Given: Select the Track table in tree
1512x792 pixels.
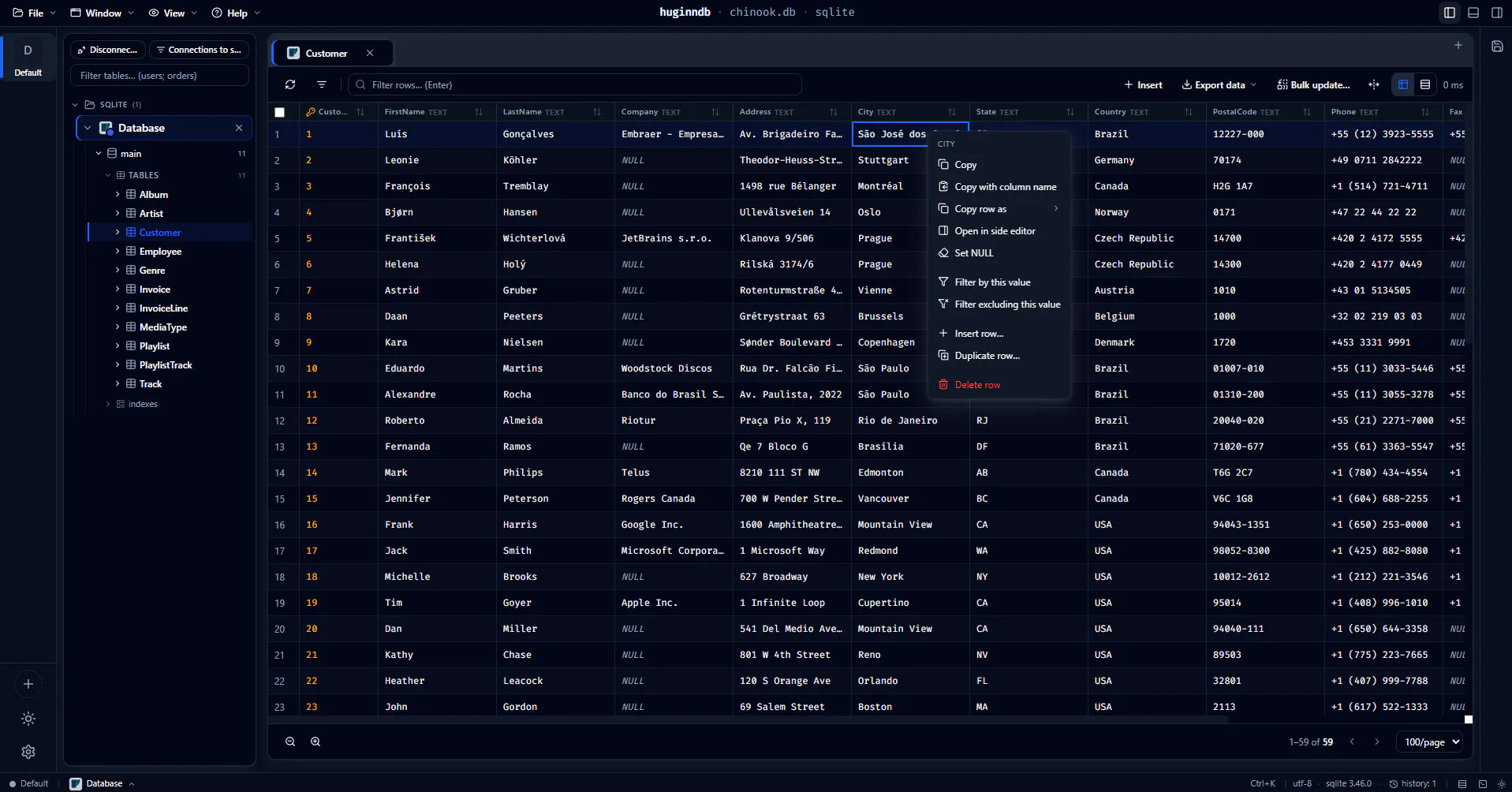Looking at the screenshot, I should point(150,384).
